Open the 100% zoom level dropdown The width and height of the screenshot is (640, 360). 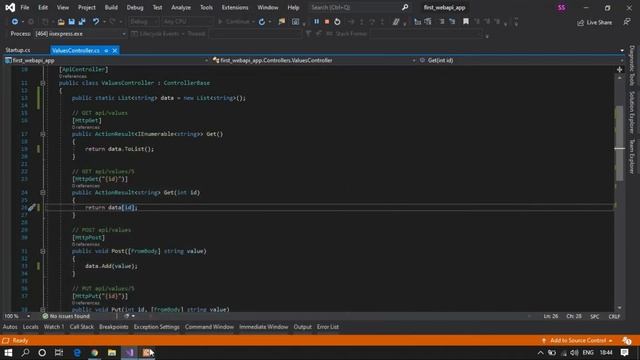17,316
